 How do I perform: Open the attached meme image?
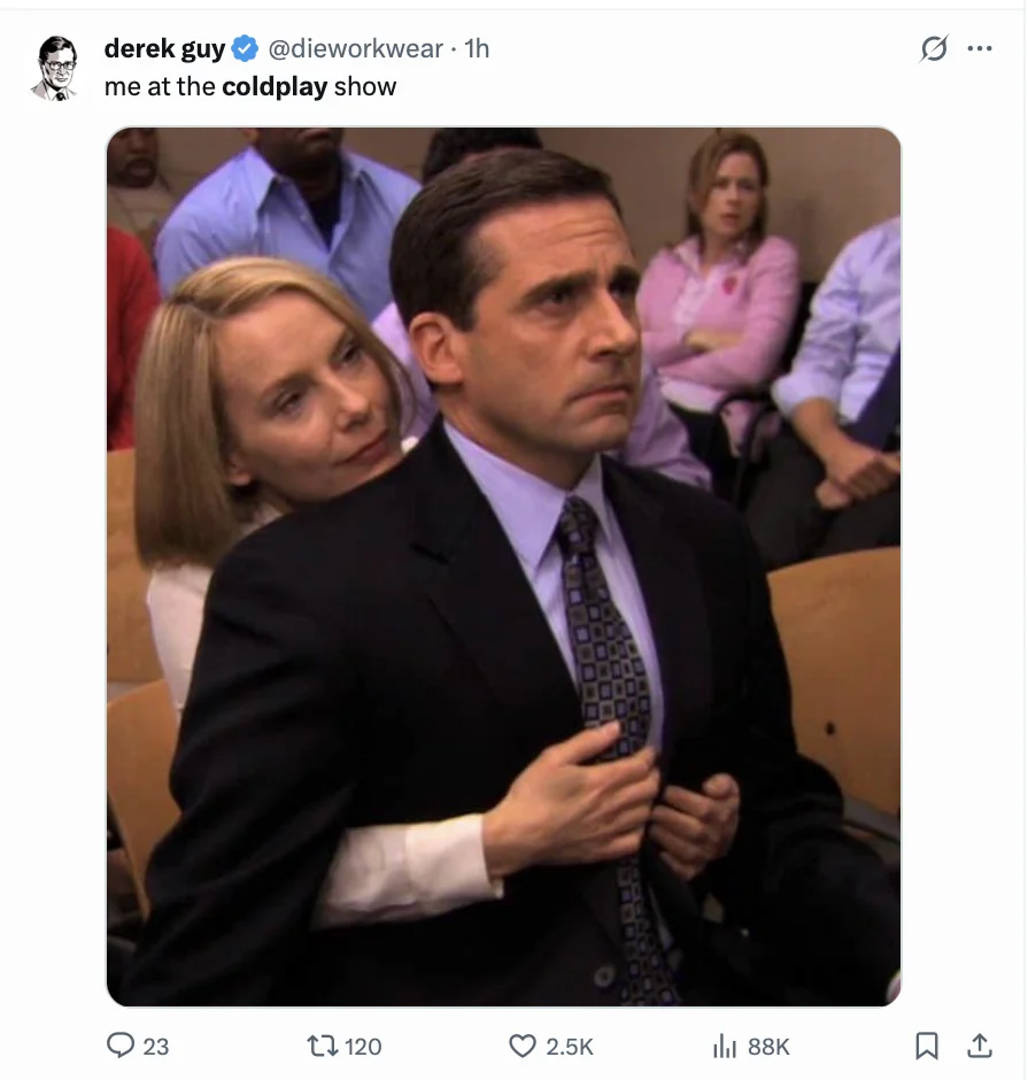(503, 566)
